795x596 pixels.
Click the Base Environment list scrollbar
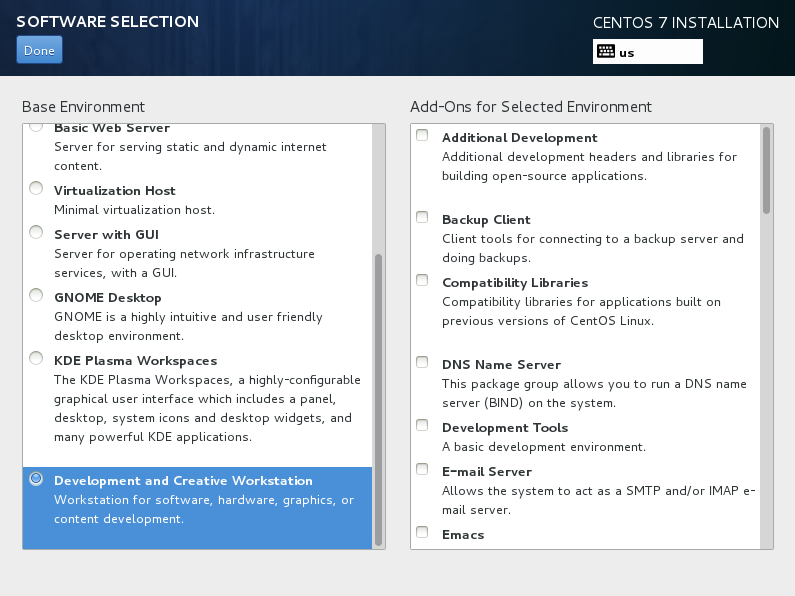point(378,400)
